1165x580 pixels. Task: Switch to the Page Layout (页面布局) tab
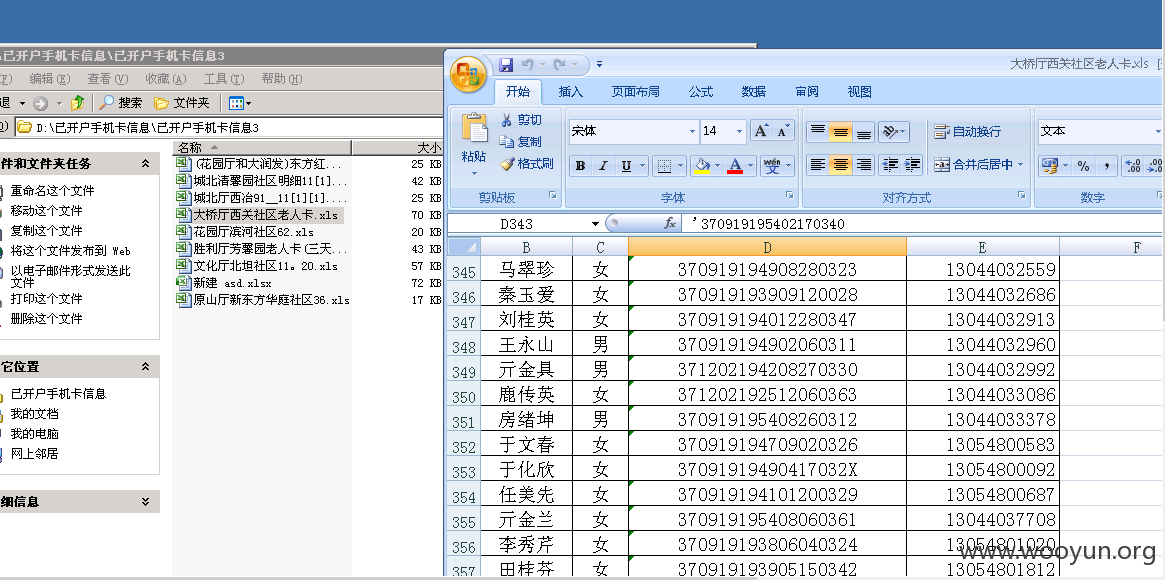pyautogui.click(x=635, y=91)
